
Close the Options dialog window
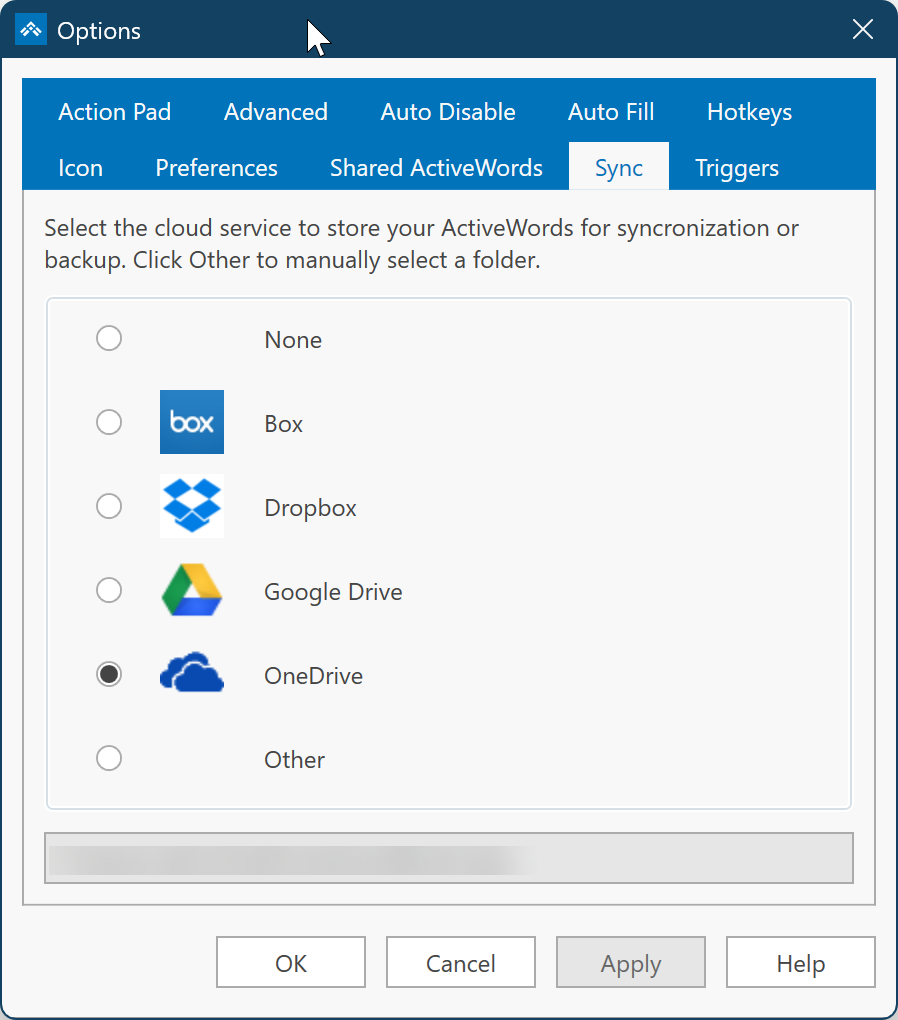tap(863, 29)
